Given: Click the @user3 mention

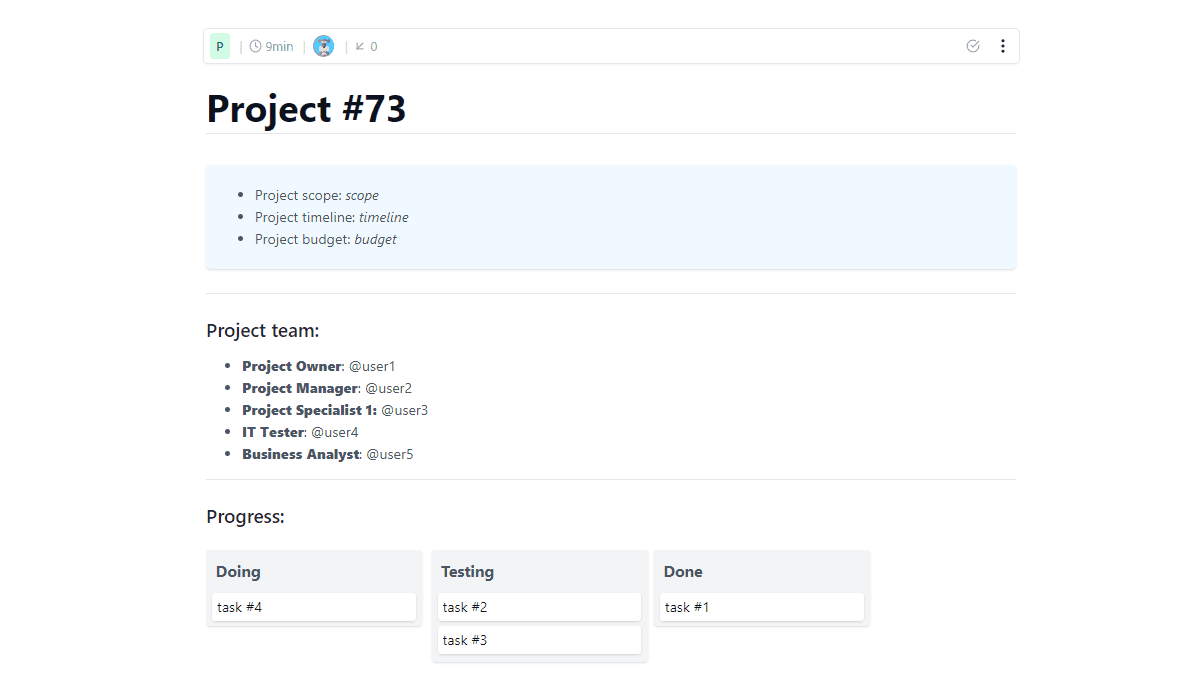Looking at the screenshot, I should (405, 410).
